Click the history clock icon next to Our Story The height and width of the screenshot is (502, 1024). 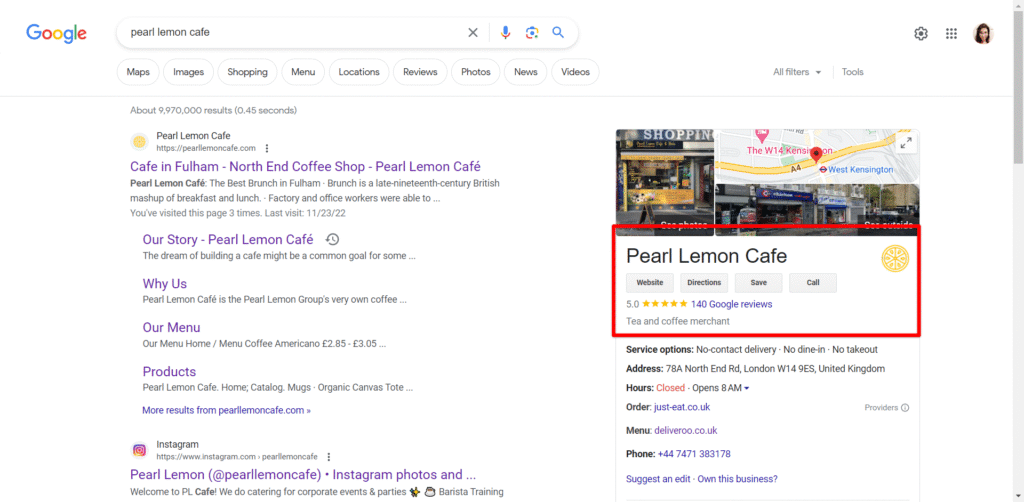click(x=332, y=240)
